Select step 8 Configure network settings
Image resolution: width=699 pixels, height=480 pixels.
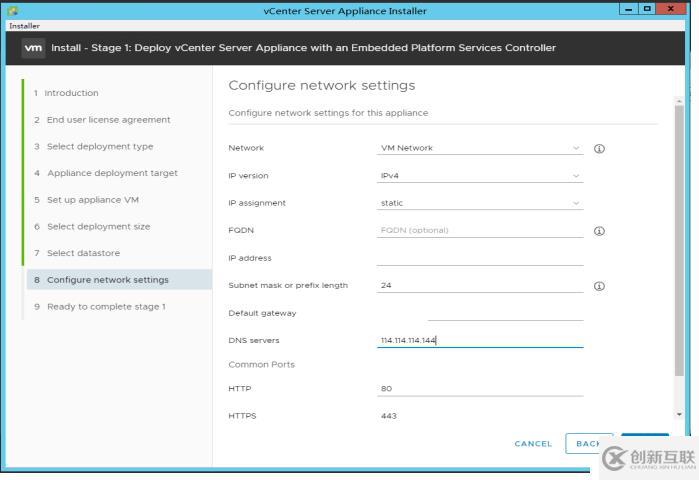point(119,280)
